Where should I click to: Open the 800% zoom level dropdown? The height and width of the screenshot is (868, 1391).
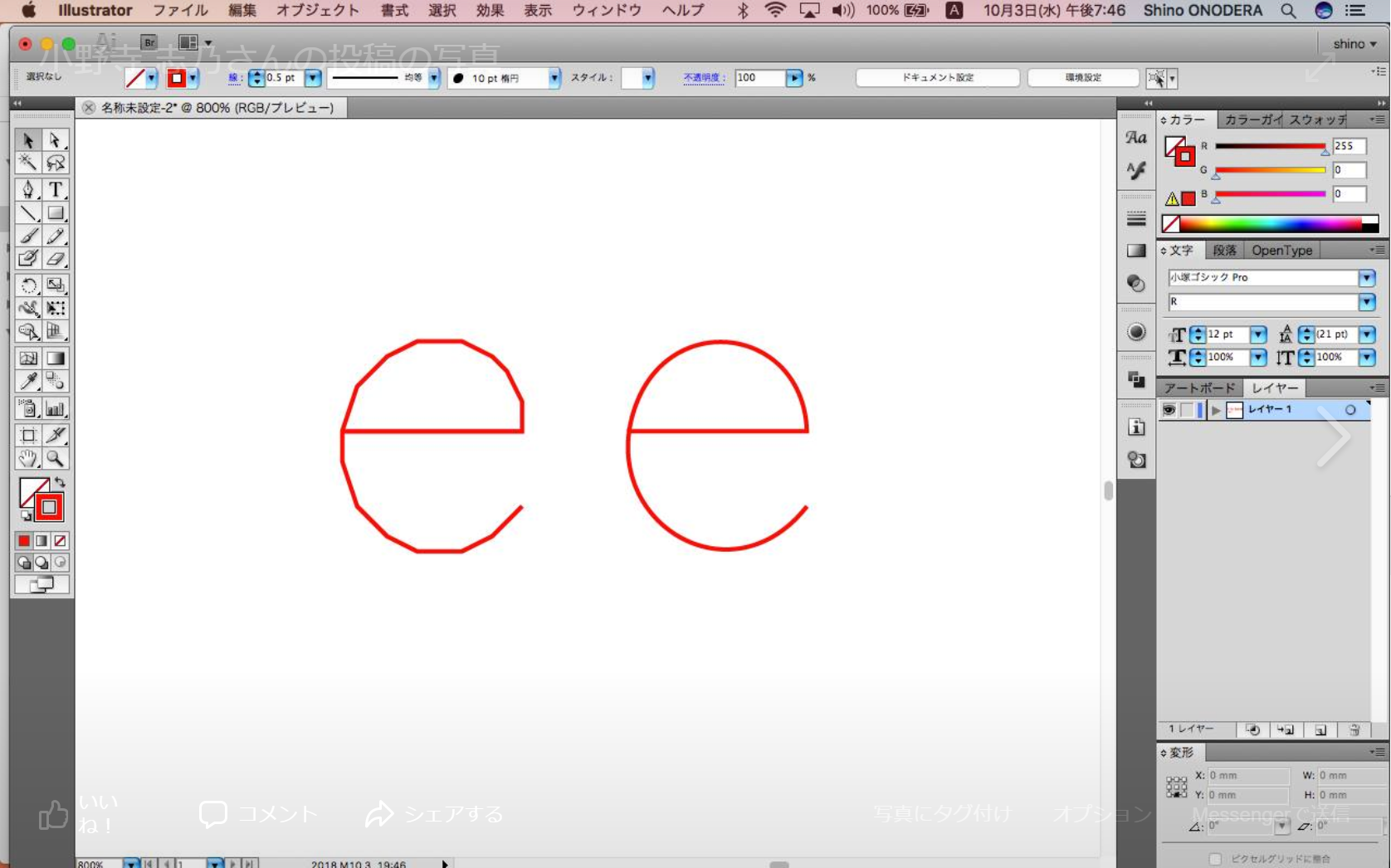point(132,863)
